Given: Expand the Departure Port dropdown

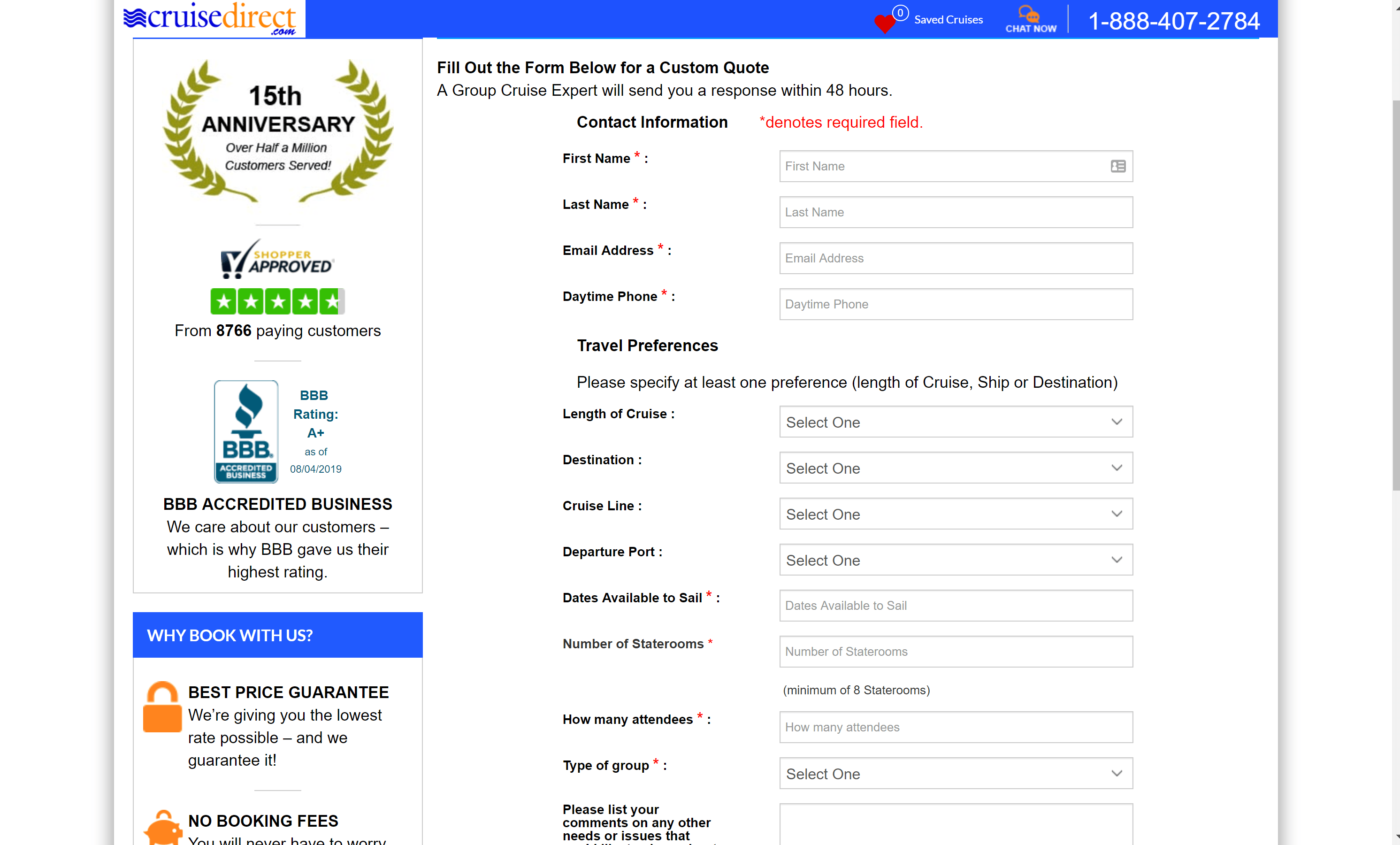Looking at the screenshot, I should pyautogui.click(x=956, y=560).
